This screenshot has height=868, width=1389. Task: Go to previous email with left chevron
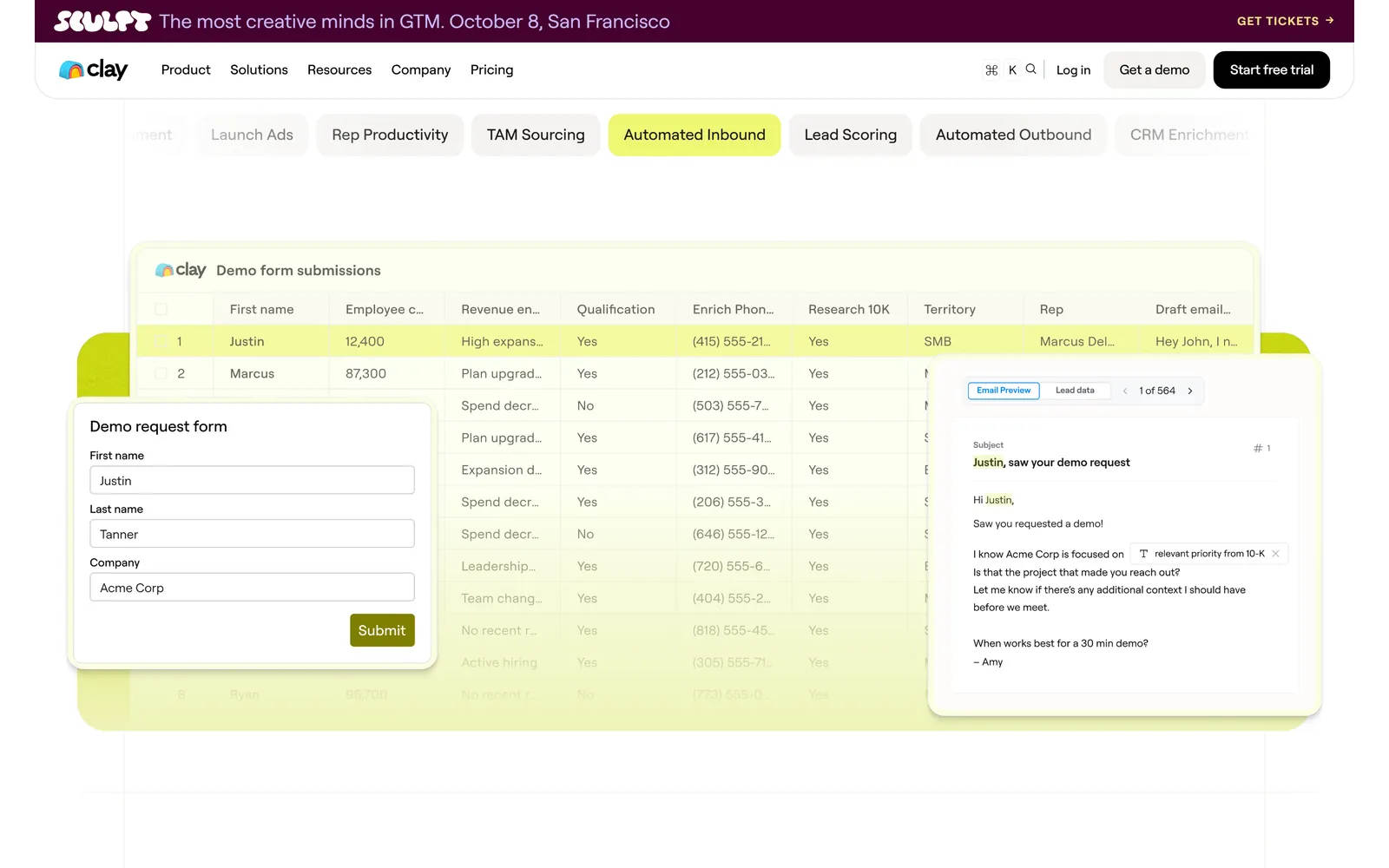click(1125, 391)
